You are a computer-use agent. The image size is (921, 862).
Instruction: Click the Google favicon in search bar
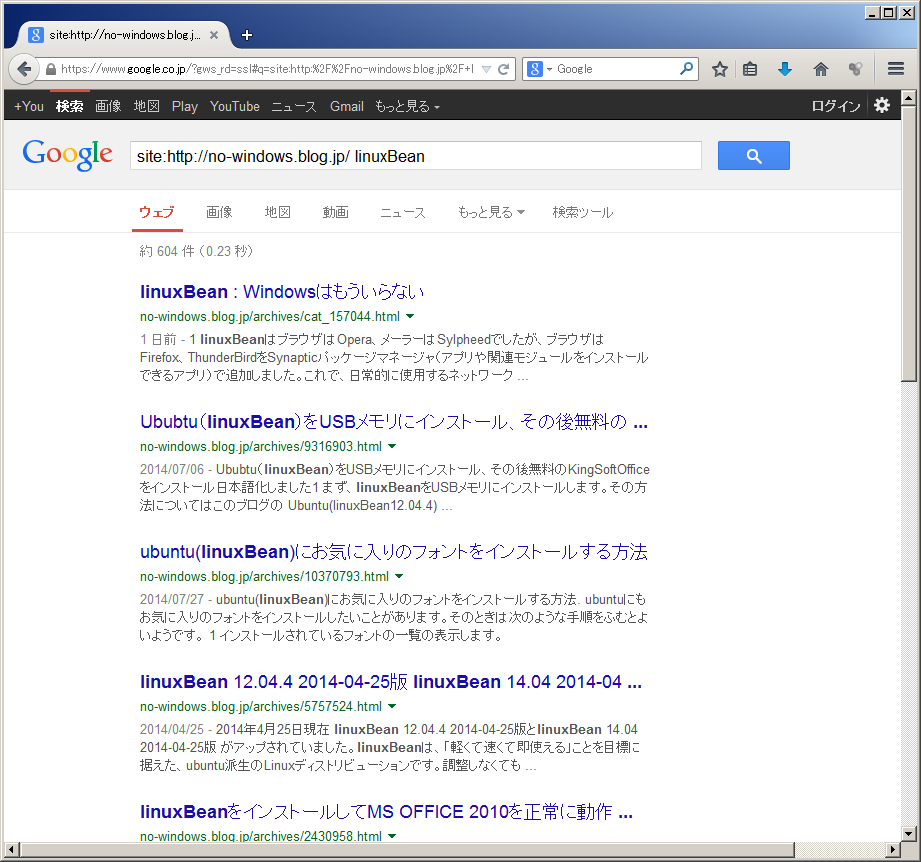pyautogui.click(x=535, y=69)
